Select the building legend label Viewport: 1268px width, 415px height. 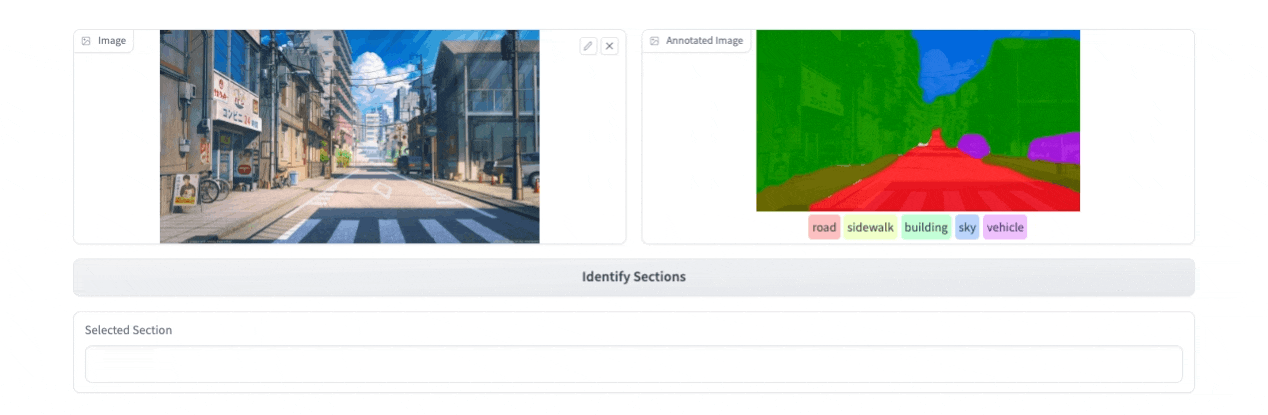coord(926,228)
